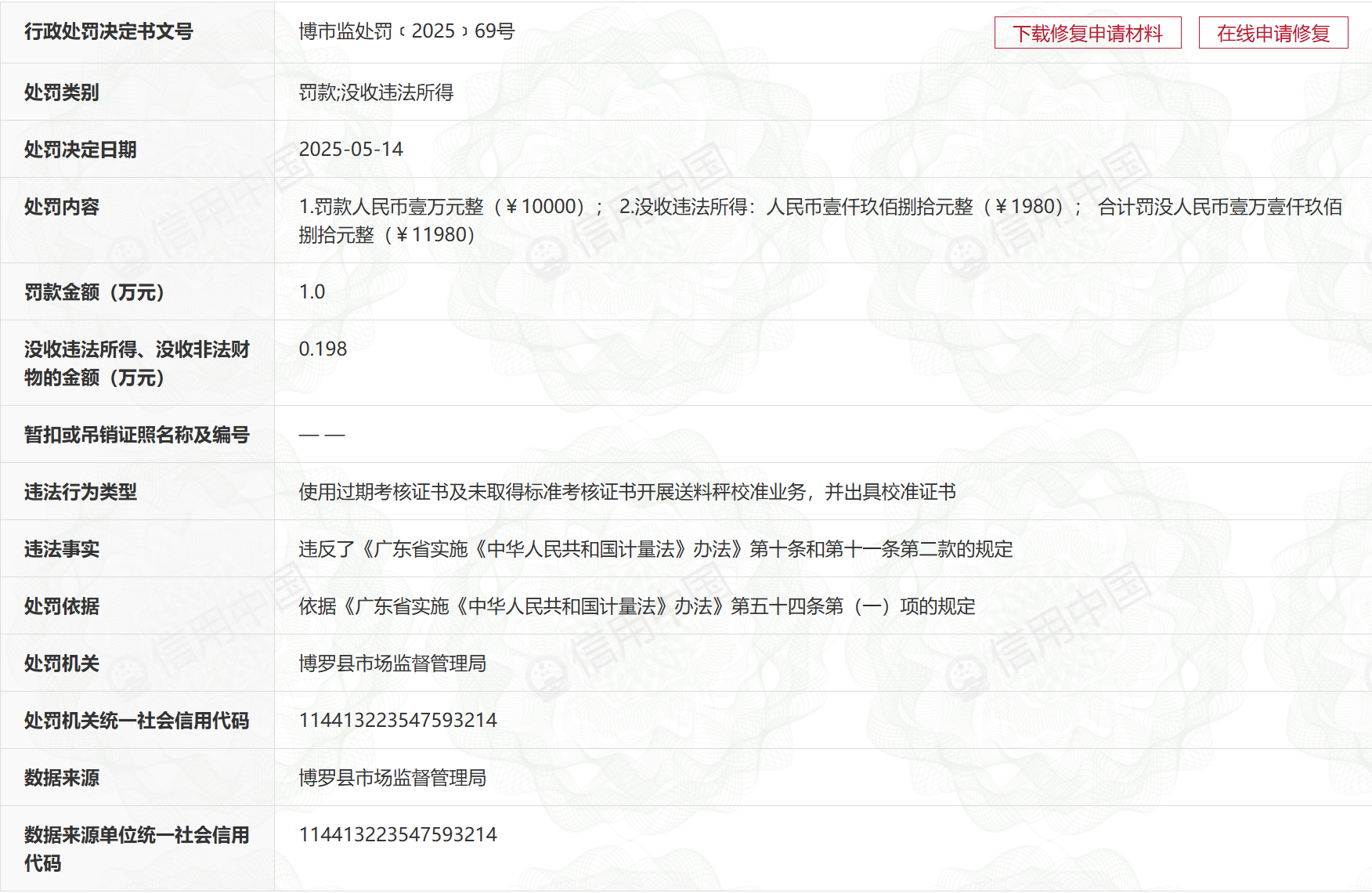Click the fine amount value 1.0
Screen dimensions: 1372x893
[x=312, y=292]
